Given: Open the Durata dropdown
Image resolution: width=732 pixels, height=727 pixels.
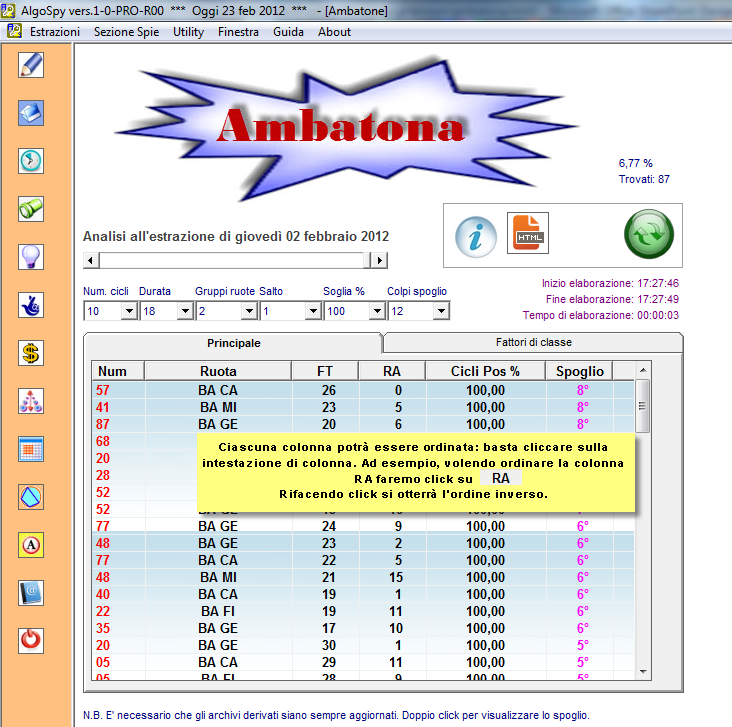Looking at the screenshot, I should 185,311.
